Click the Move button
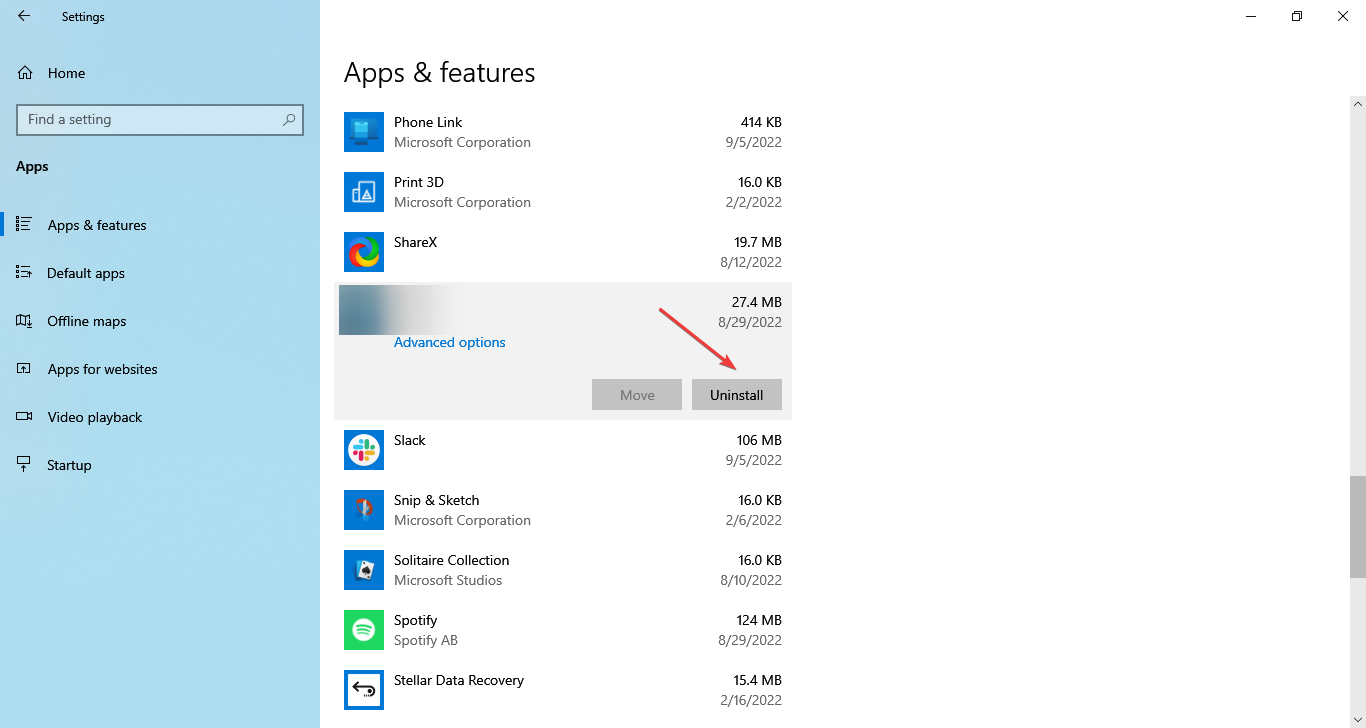This screenshot has height=728, width=1366. (637, 395)
